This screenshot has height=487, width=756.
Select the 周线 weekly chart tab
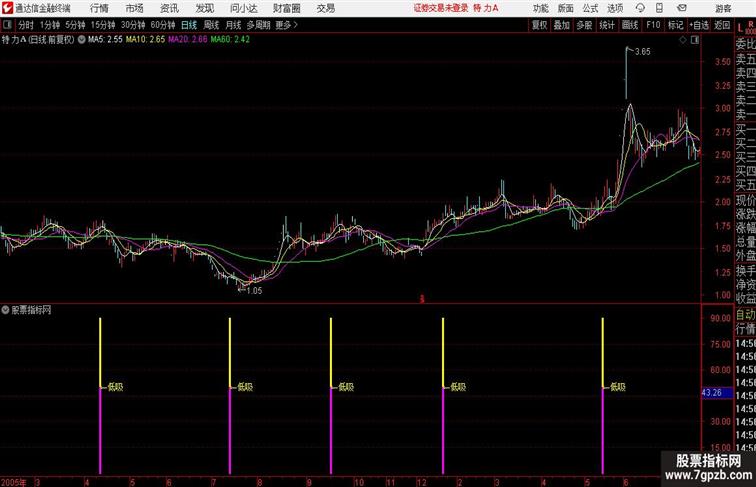coord(211,25)
